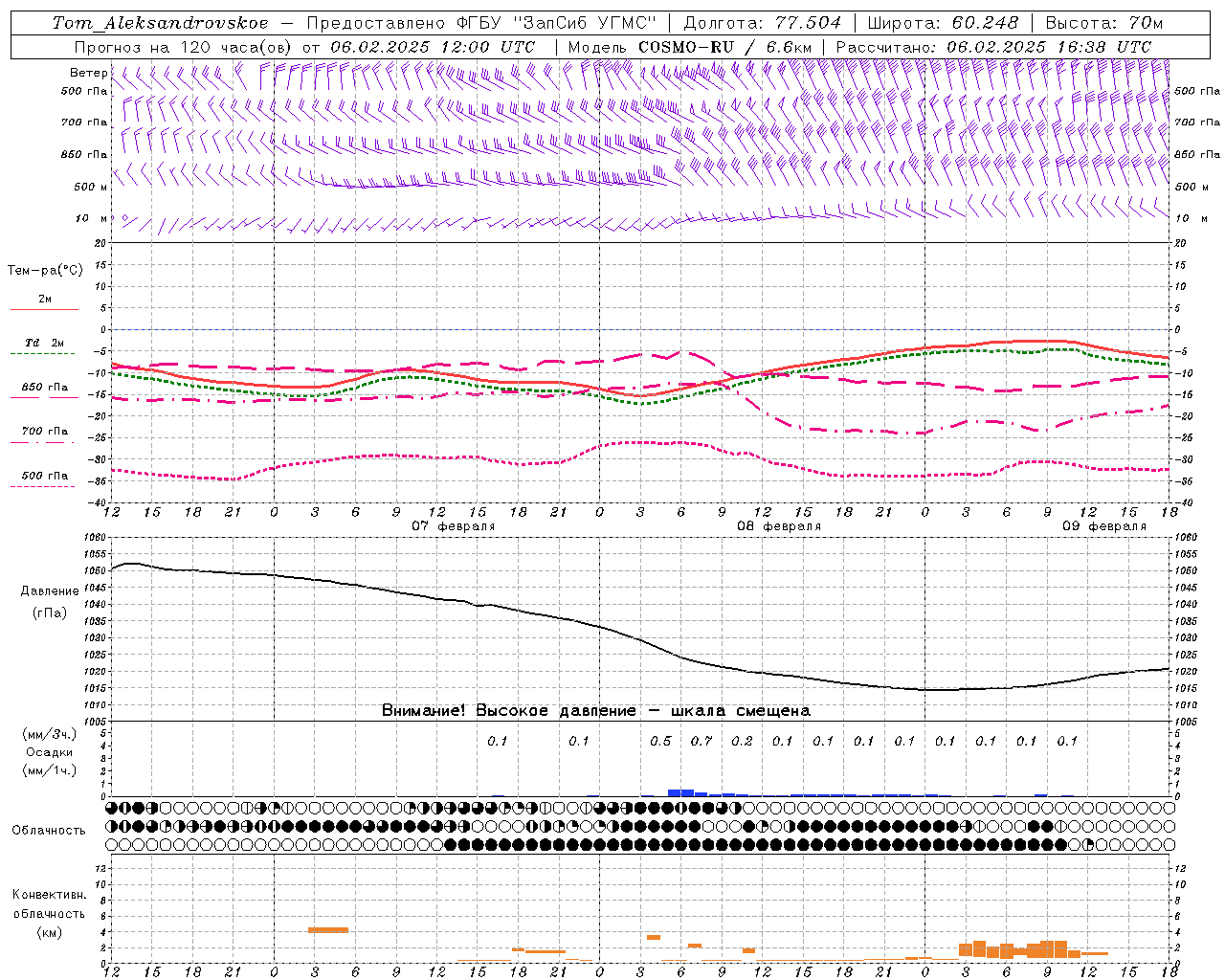The image size is (1225, 980).
Task: Click the latitude value 60.248
Action: pos(986,23)
